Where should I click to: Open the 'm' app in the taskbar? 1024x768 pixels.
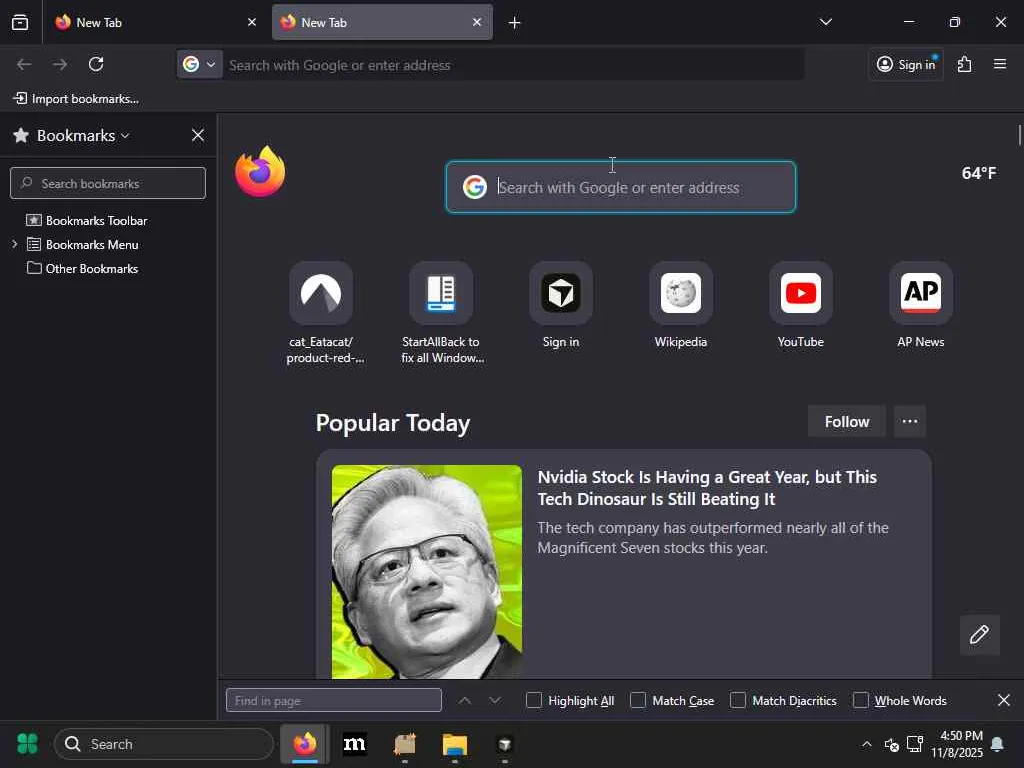[x=355, y=744]
